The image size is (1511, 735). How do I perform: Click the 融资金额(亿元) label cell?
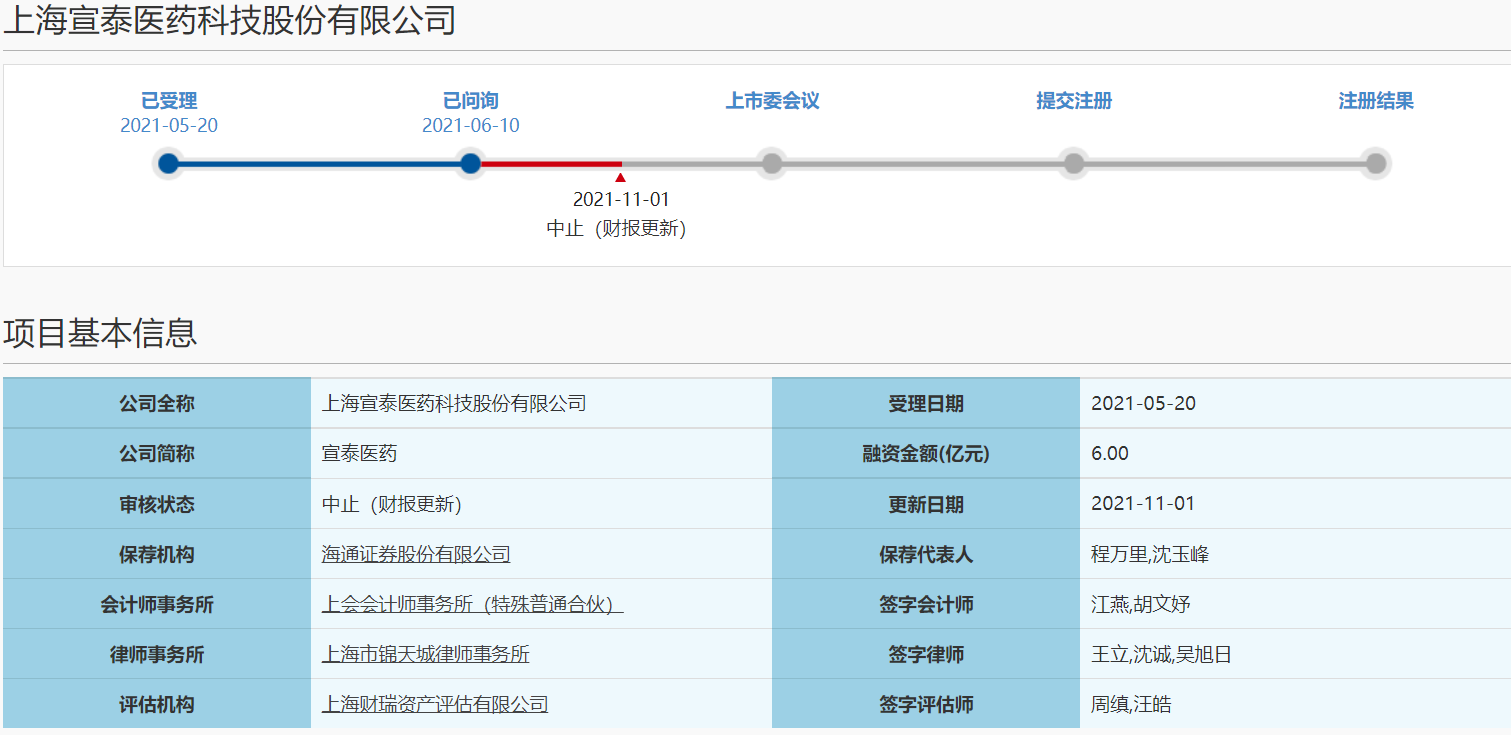point(926,454)
